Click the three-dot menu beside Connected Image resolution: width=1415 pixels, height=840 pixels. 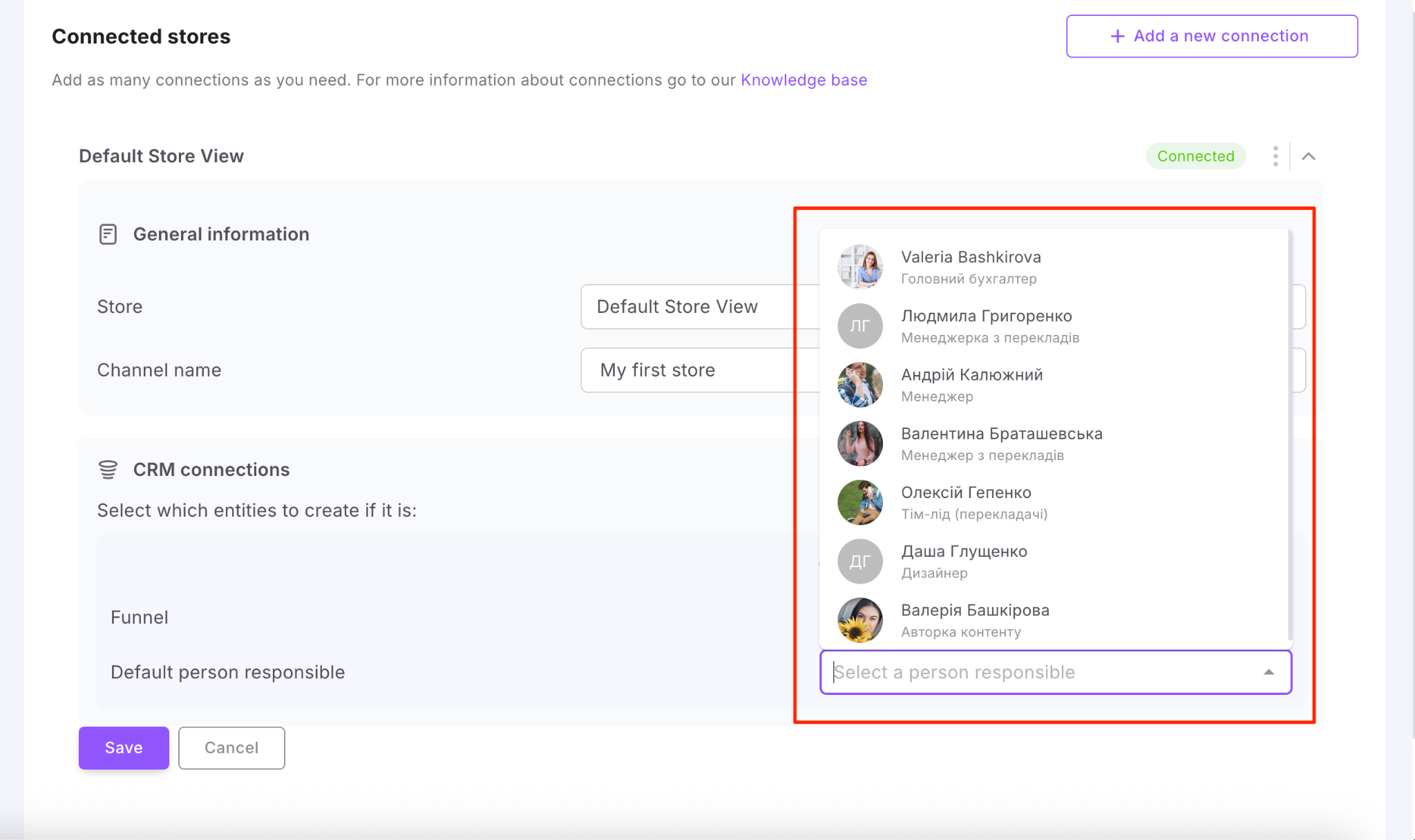point(1275,156)
